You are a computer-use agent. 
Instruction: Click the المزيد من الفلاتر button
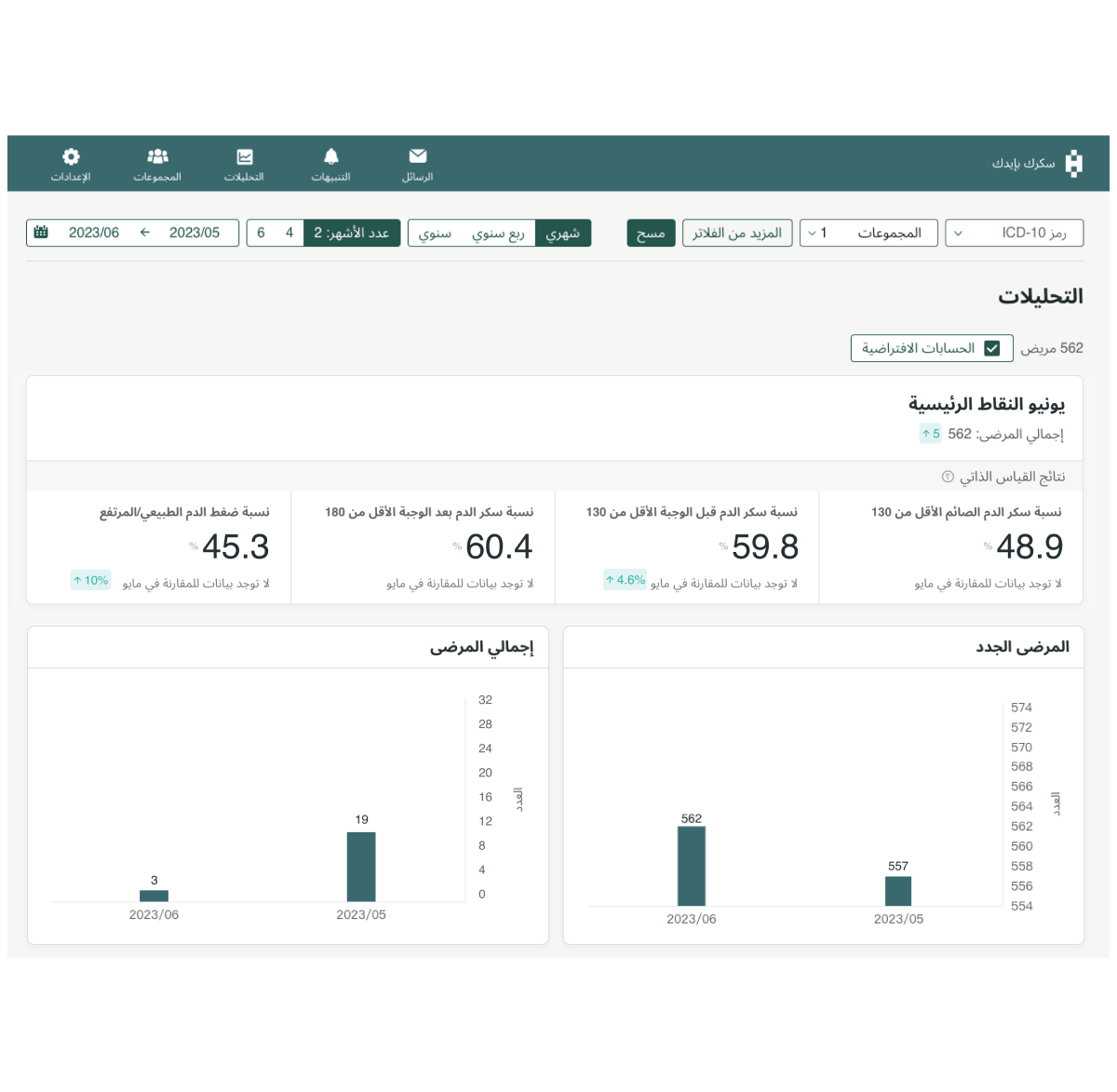click(737, 233)
